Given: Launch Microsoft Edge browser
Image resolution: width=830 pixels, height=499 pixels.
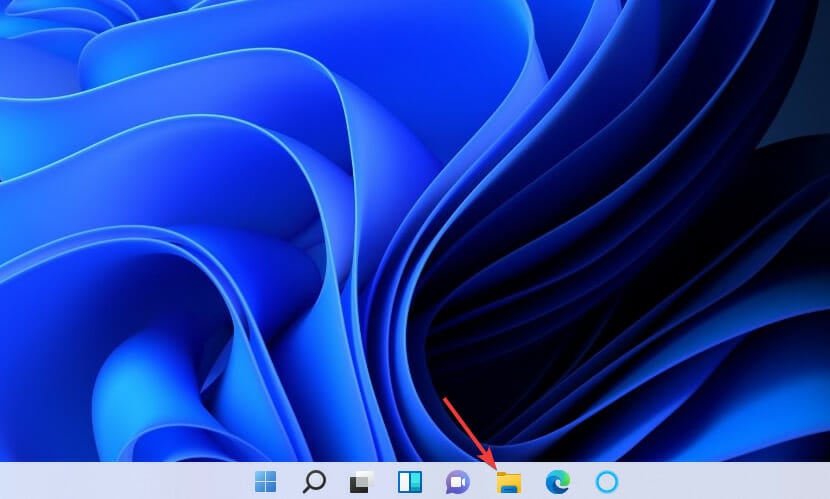Looking at the screenshot, I should [x=558, y=482].
